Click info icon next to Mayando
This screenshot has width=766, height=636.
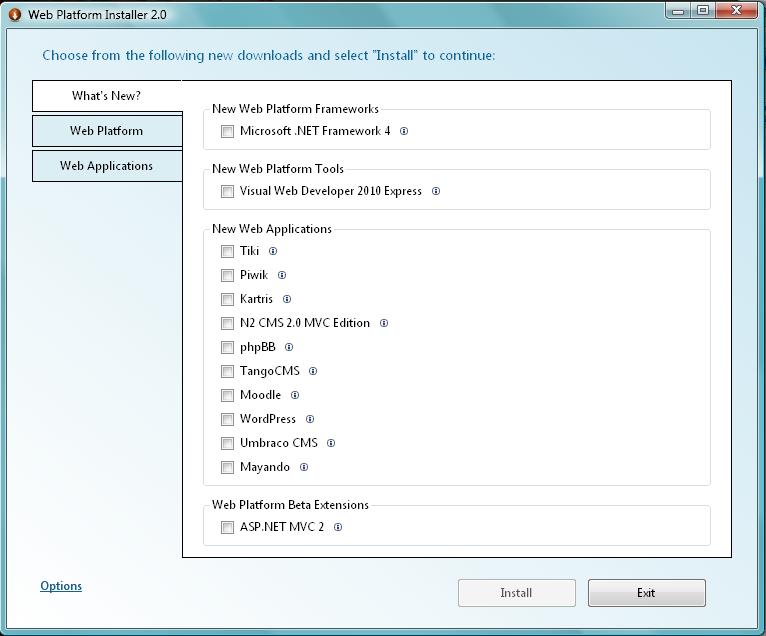304,467
